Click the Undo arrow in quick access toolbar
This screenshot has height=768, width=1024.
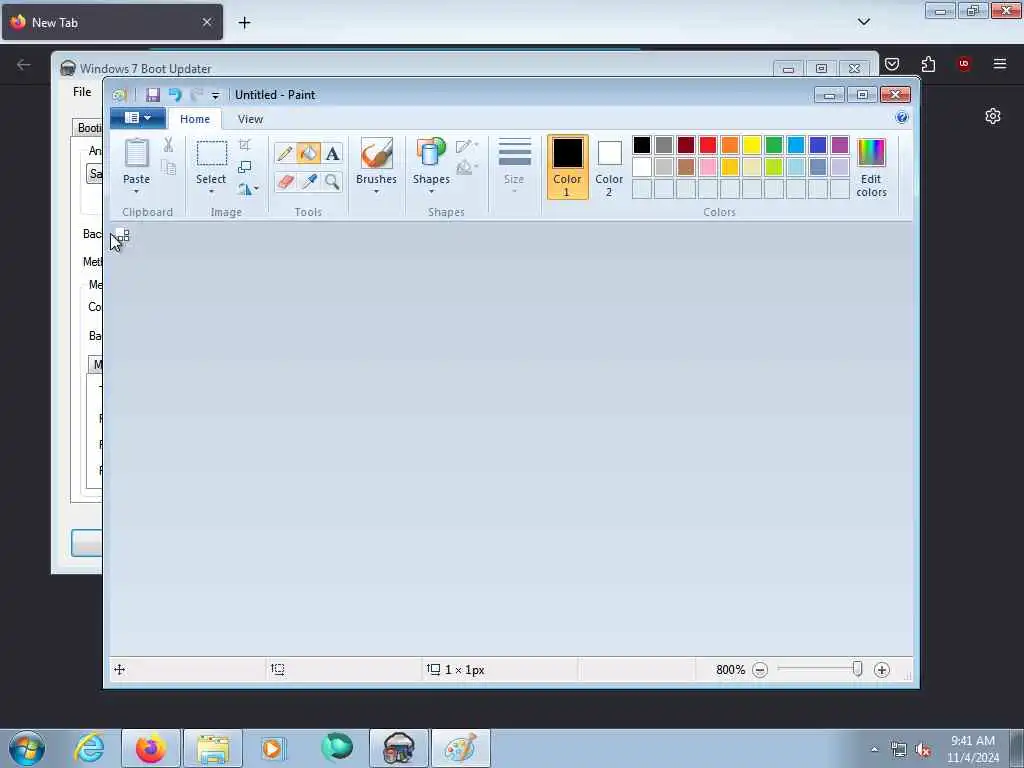175,95
